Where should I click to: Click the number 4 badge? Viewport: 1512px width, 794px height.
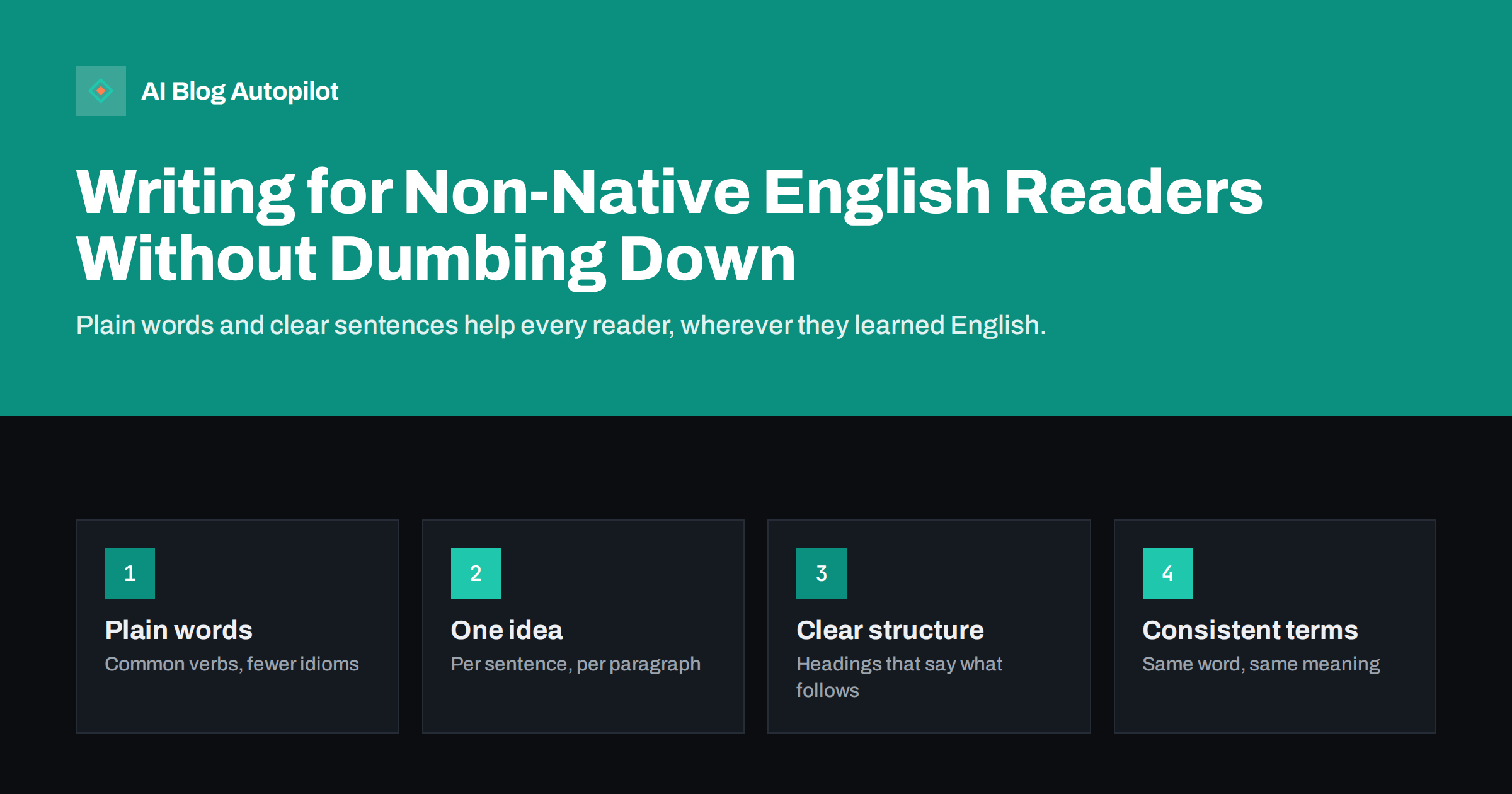point(1168,573)
